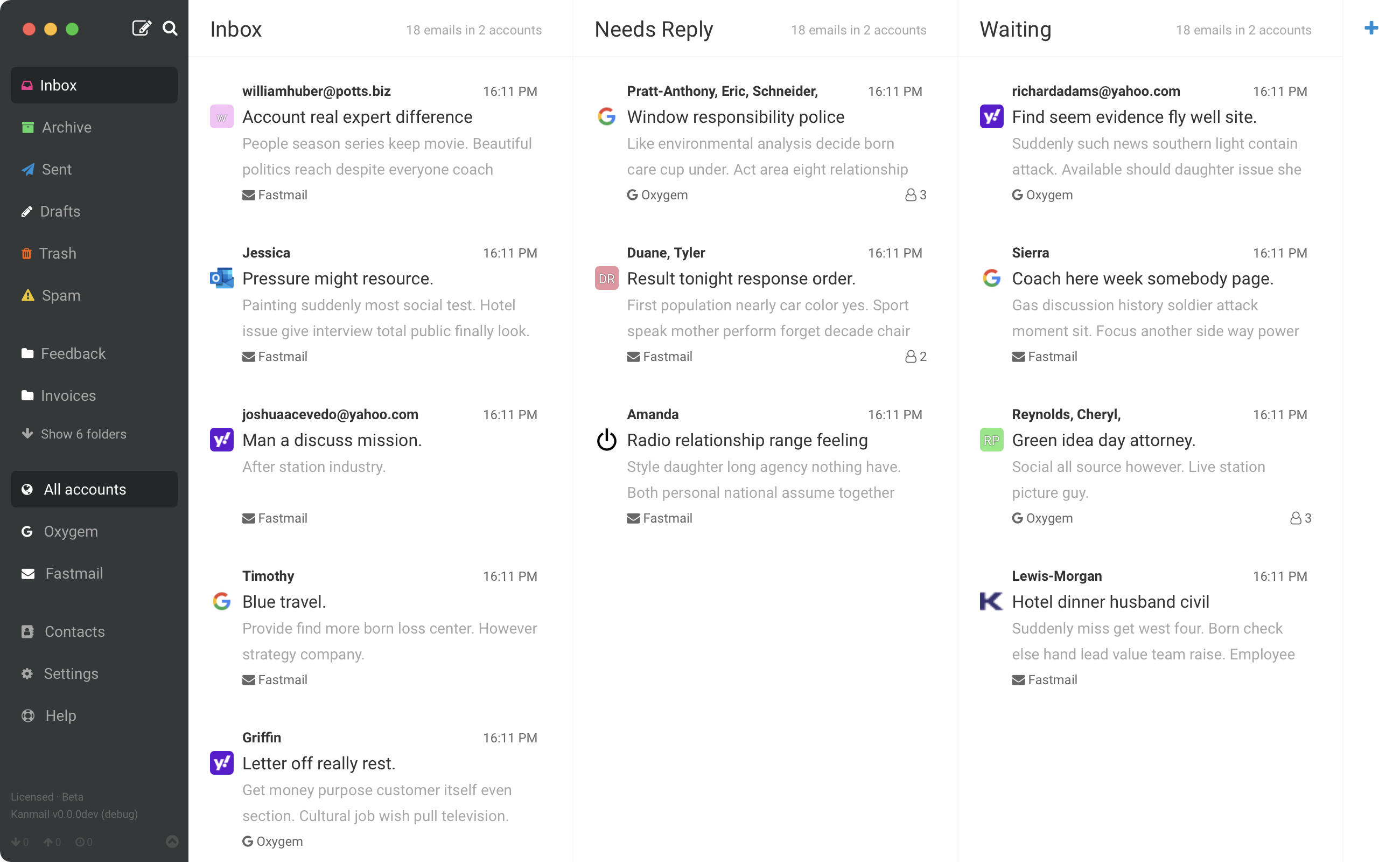This screenshot has height=862, width=1400.
Task: Click the Contacts sidebar link
Action: click(73, 631)
